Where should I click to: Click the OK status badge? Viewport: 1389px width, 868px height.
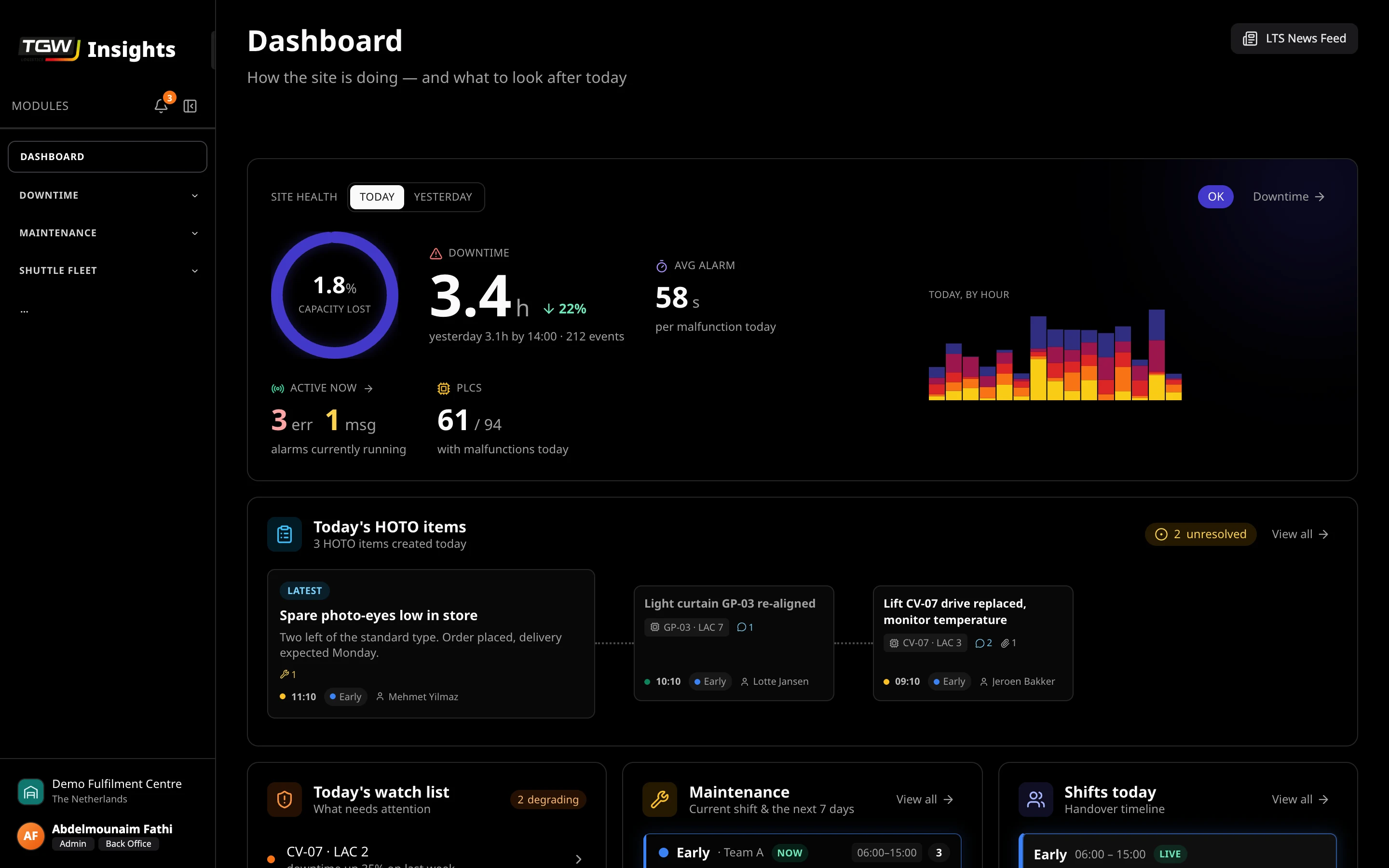click(x=1216, y=197)
